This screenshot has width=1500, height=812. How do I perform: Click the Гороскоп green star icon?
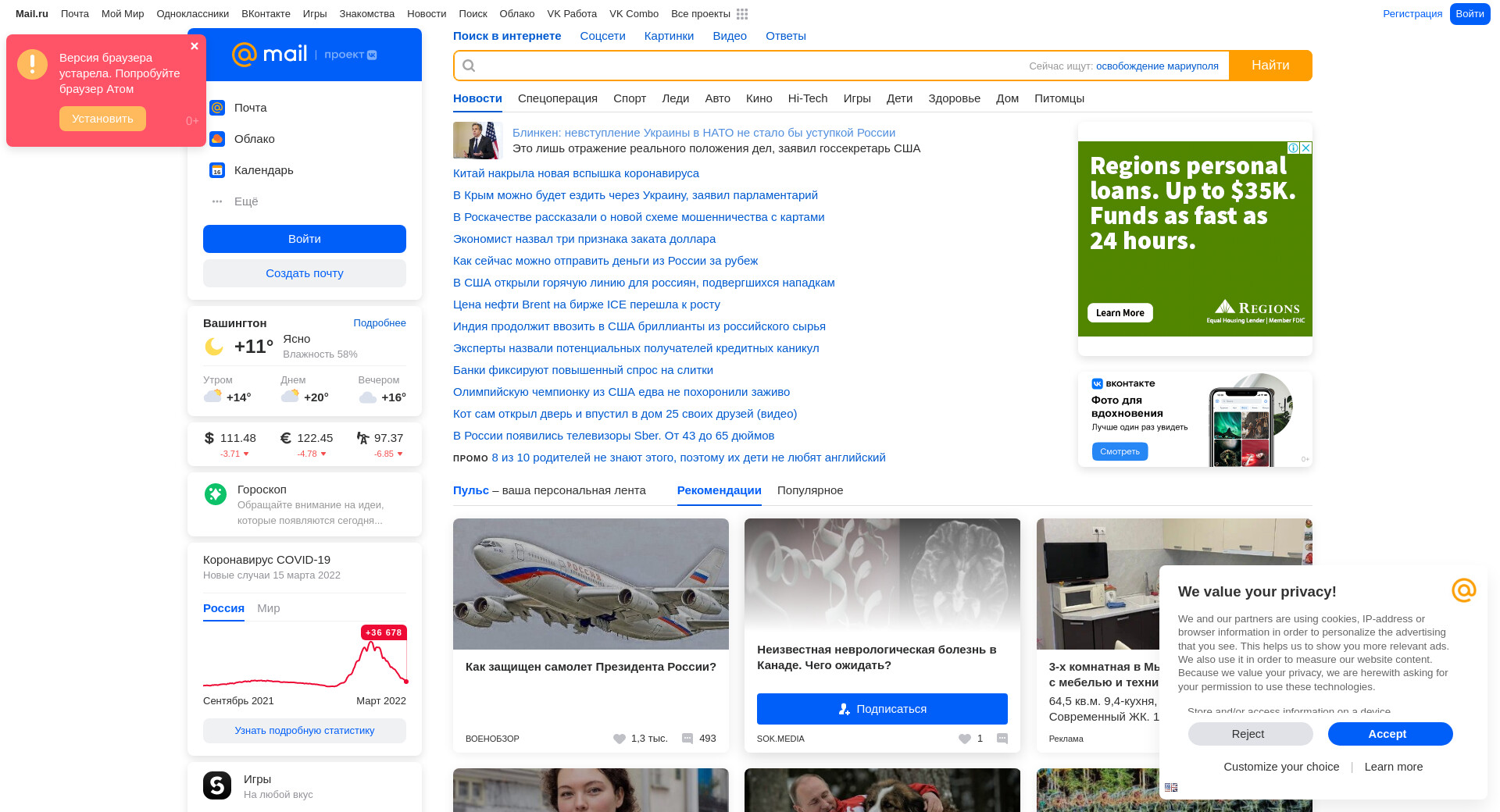coord(216,493)
